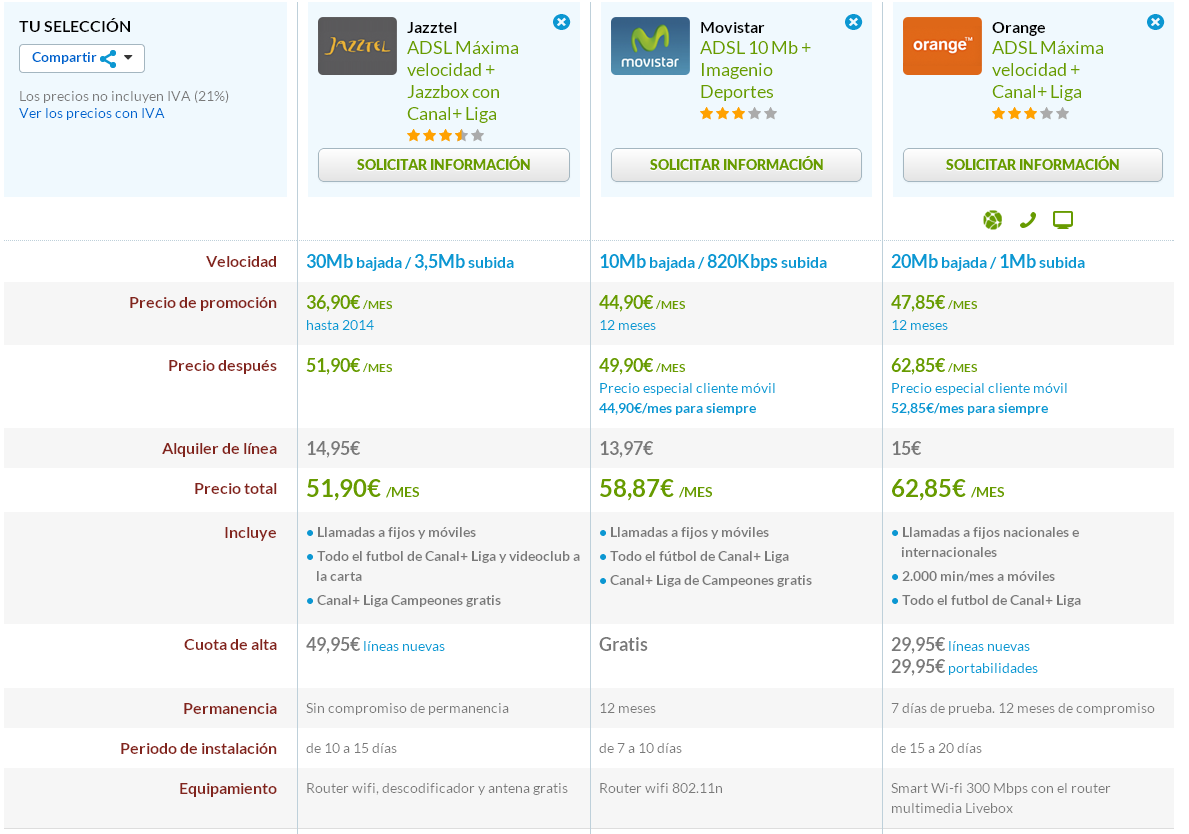
Task: Click Orange speed '20Mb bajada / 1Mb subida'
Action: [x=987, y=262]
